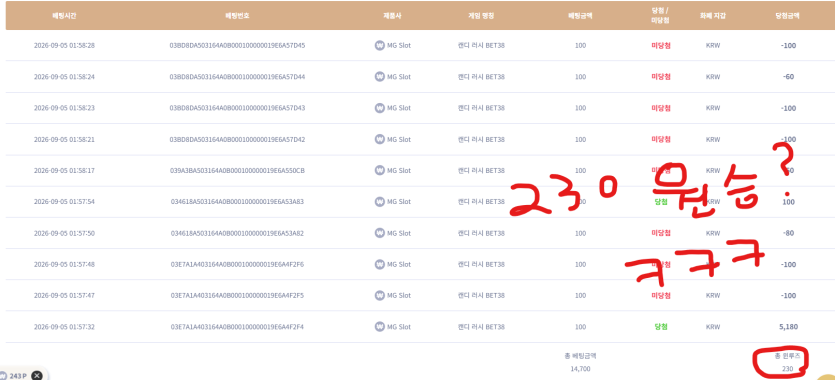835x380 pixels.
Task: Click the 게임 명칭 column header
Action: [x=481, y=15]
